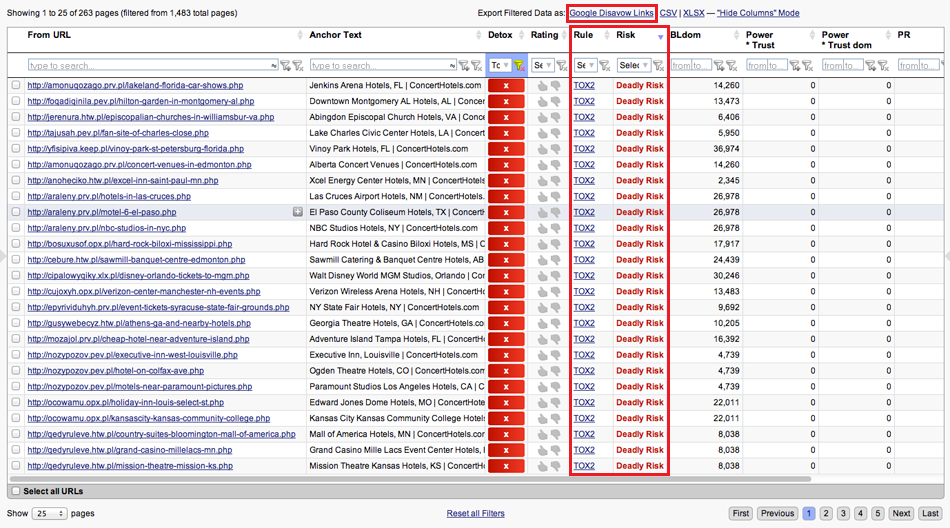The height and width of the screenshot is (528, 950).
Task: Export as Google Disavow Links
Action: click(x=611, y=13)
